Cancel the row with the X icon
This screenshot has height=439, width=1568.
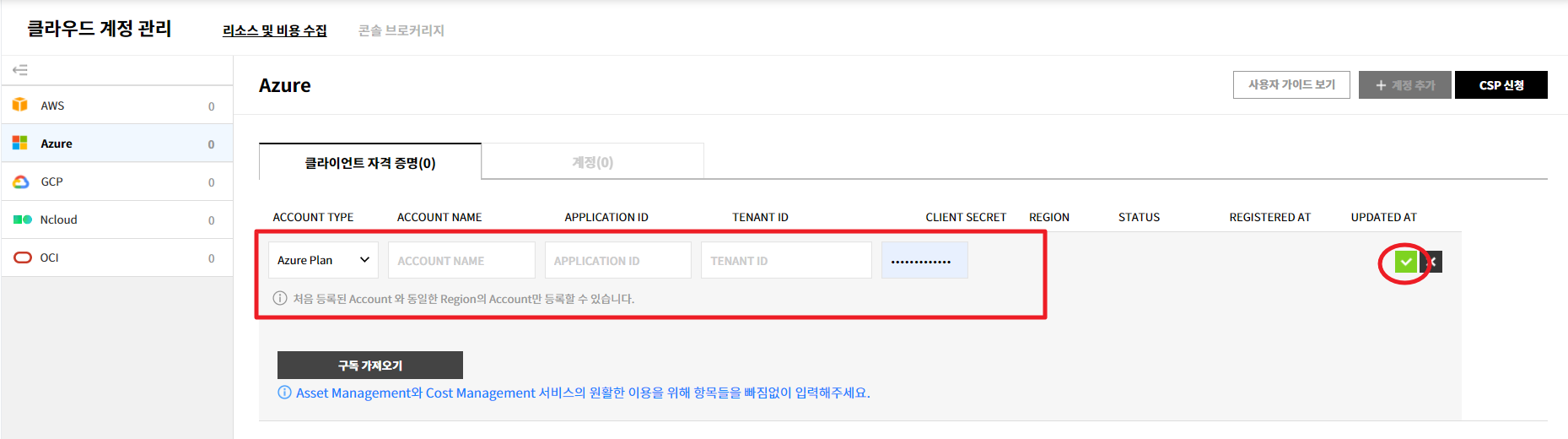click(x=1433, y=262)
